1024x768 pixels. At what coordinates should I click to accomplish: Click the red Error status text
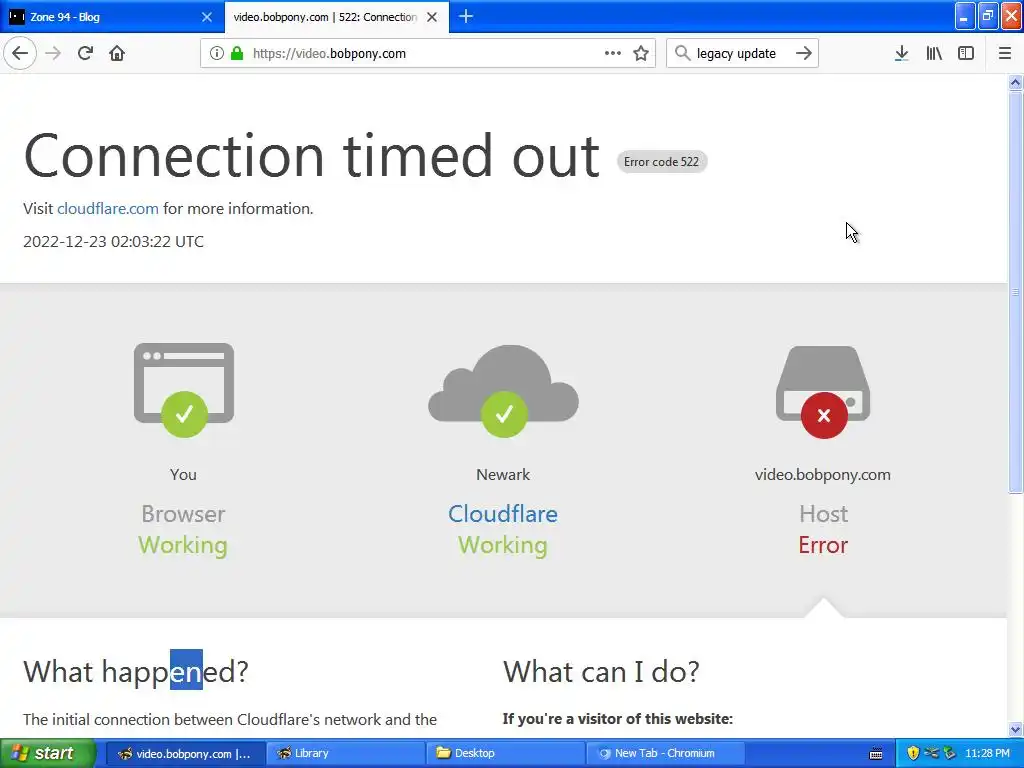823,545
